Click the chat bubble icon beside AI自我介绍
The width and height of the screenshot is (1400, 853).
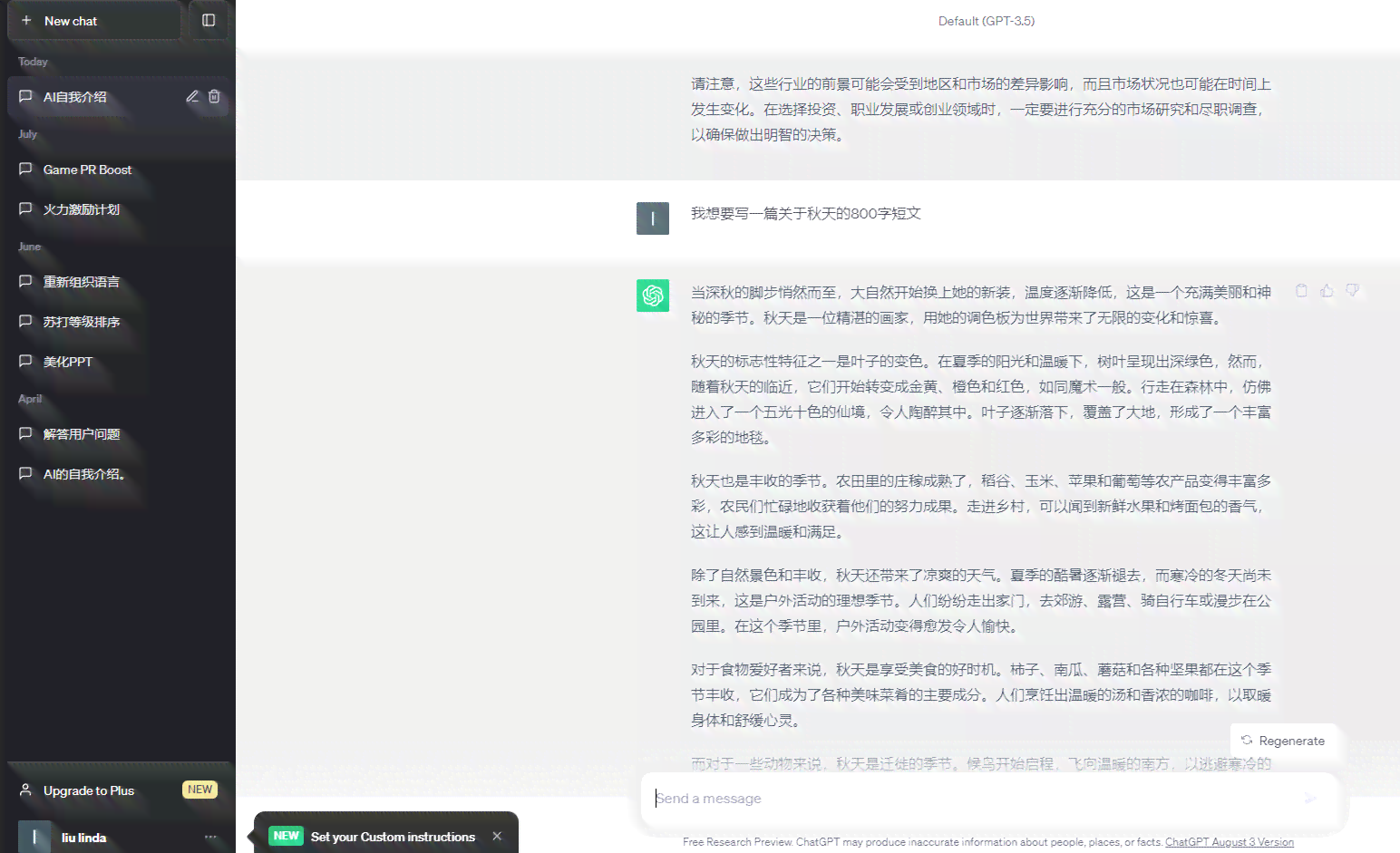click(x=25, y=96)
